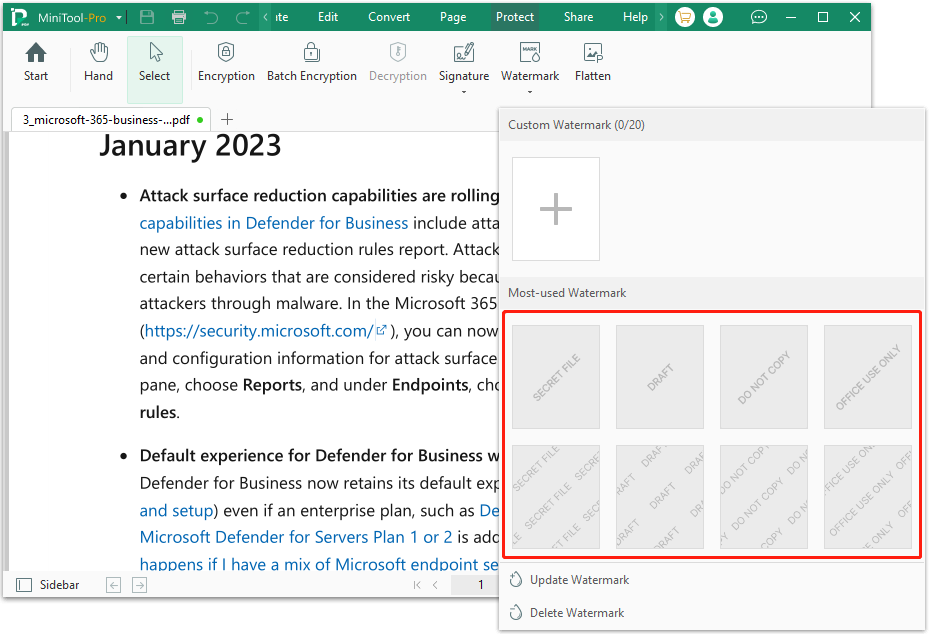Select the Hand tool
930x635 pixels.
pos(98,62)
